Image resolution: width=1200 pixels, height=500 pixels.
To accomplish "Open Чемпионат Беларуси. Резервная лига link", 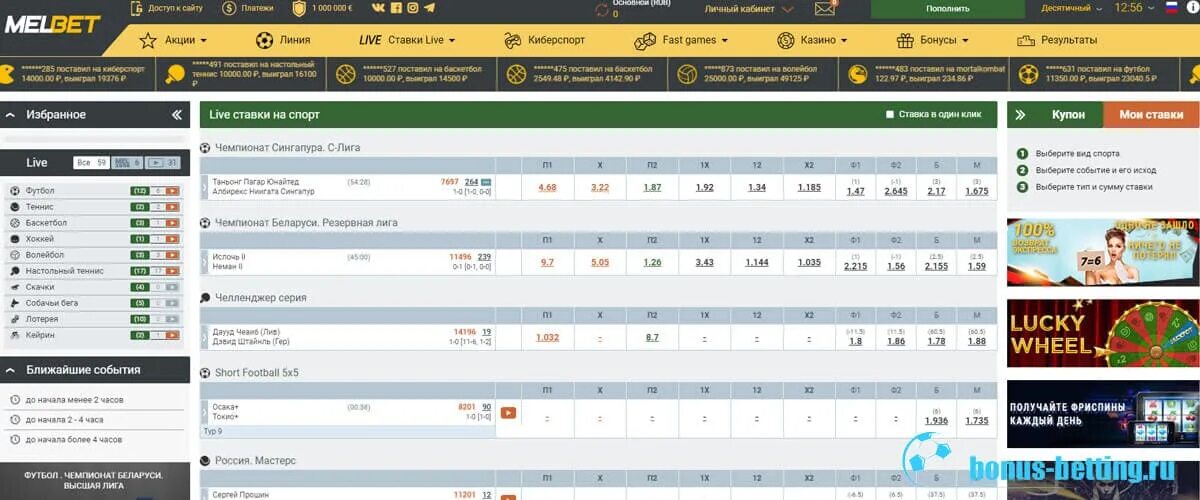I will pyautogui.click(x=306, y=222).
